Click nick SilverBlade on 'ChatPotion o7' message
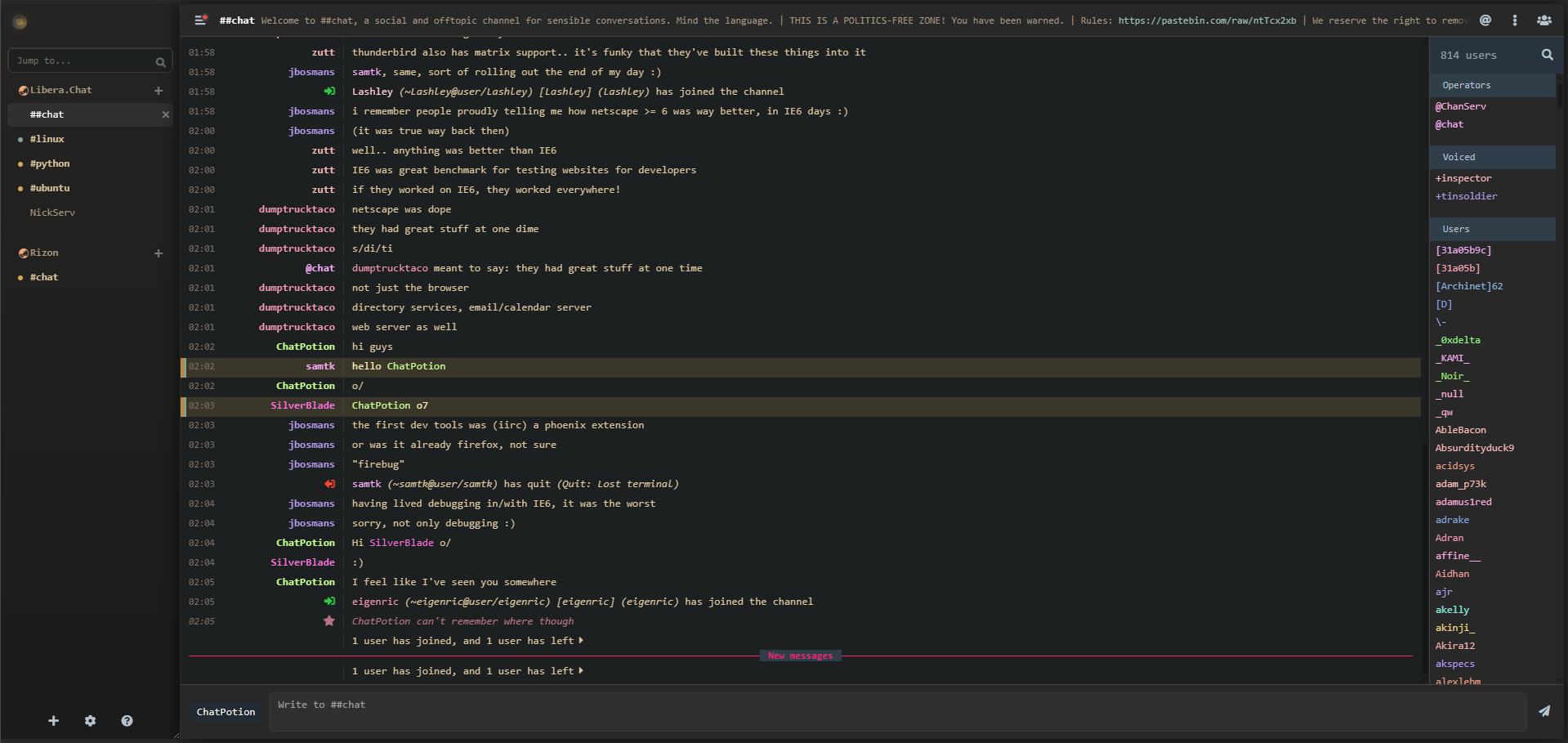 [302, 405]
